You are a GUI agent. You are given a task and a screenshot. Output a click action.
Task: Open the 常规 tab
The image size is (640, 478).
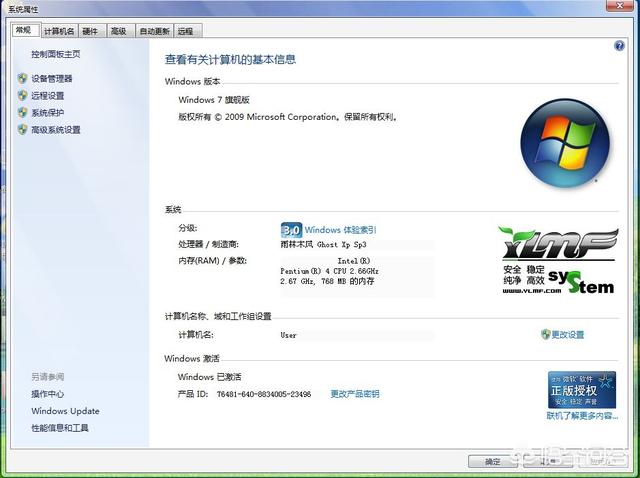tap(26, 30)
